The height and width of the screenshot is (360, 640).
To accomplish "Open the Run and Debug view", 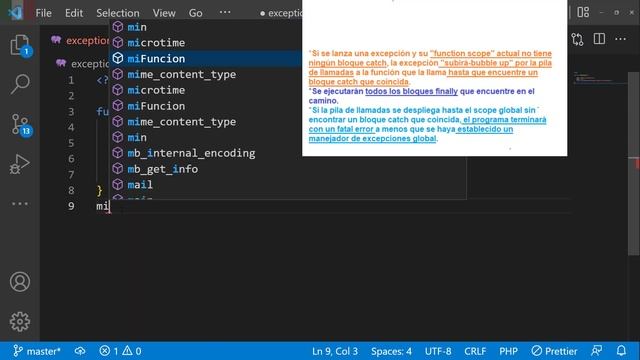I will click(20, 164).
